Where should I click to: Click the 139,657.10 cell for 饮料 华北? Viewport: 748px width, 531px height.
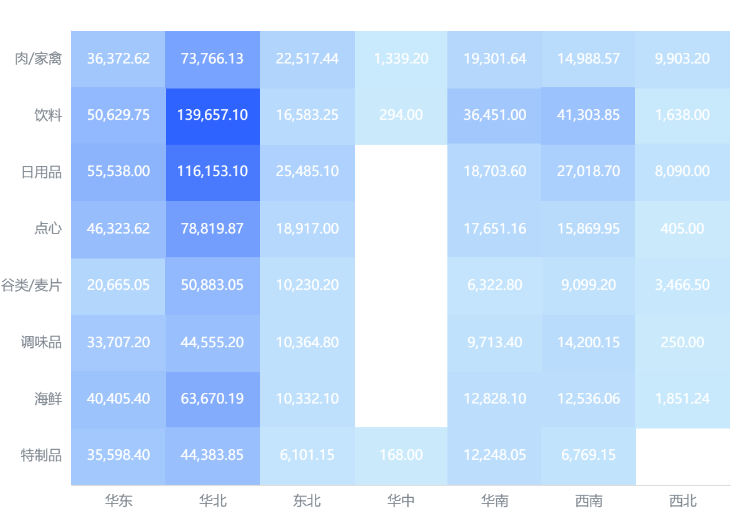point(213,116)
